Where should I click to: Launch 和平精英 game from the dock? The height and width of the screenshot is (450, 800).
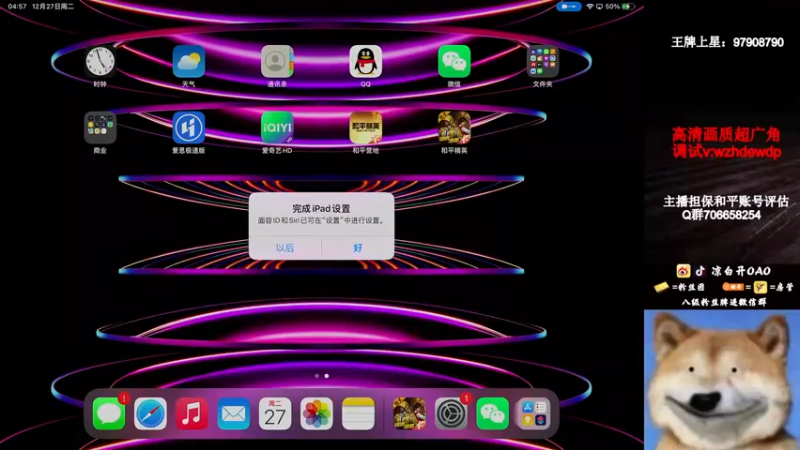tap(409, 413)
